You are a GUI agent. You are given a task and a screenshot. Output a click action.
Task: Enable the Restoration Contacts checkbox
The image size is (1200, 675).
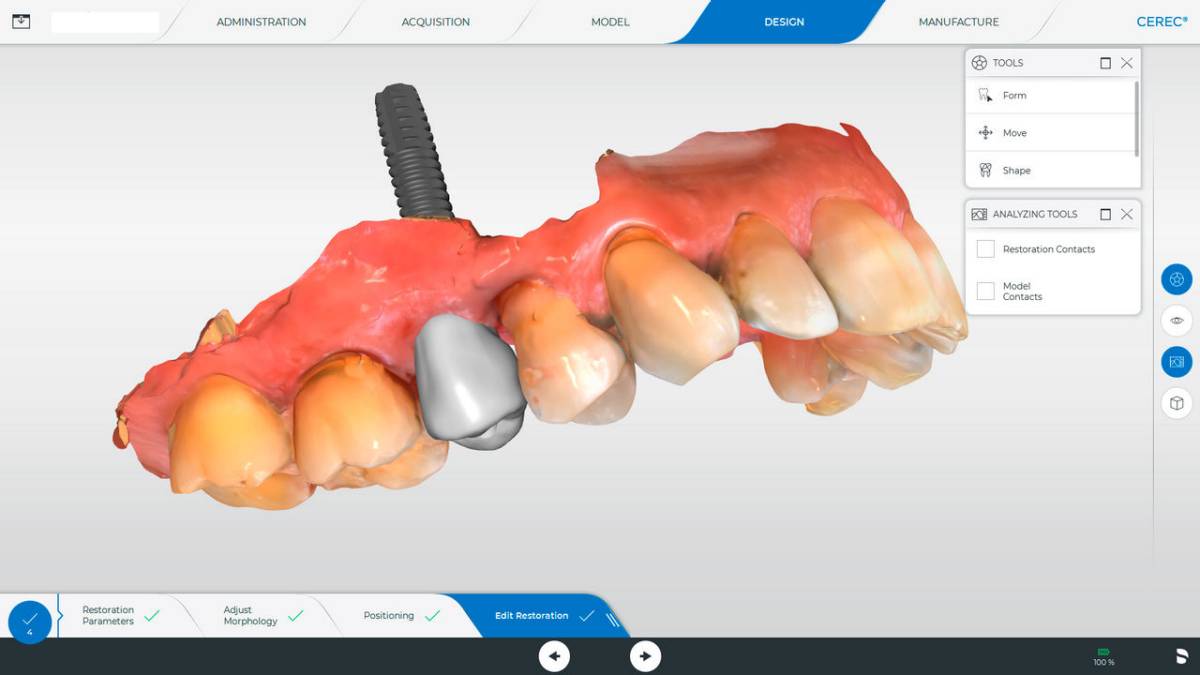click(985, 249)
